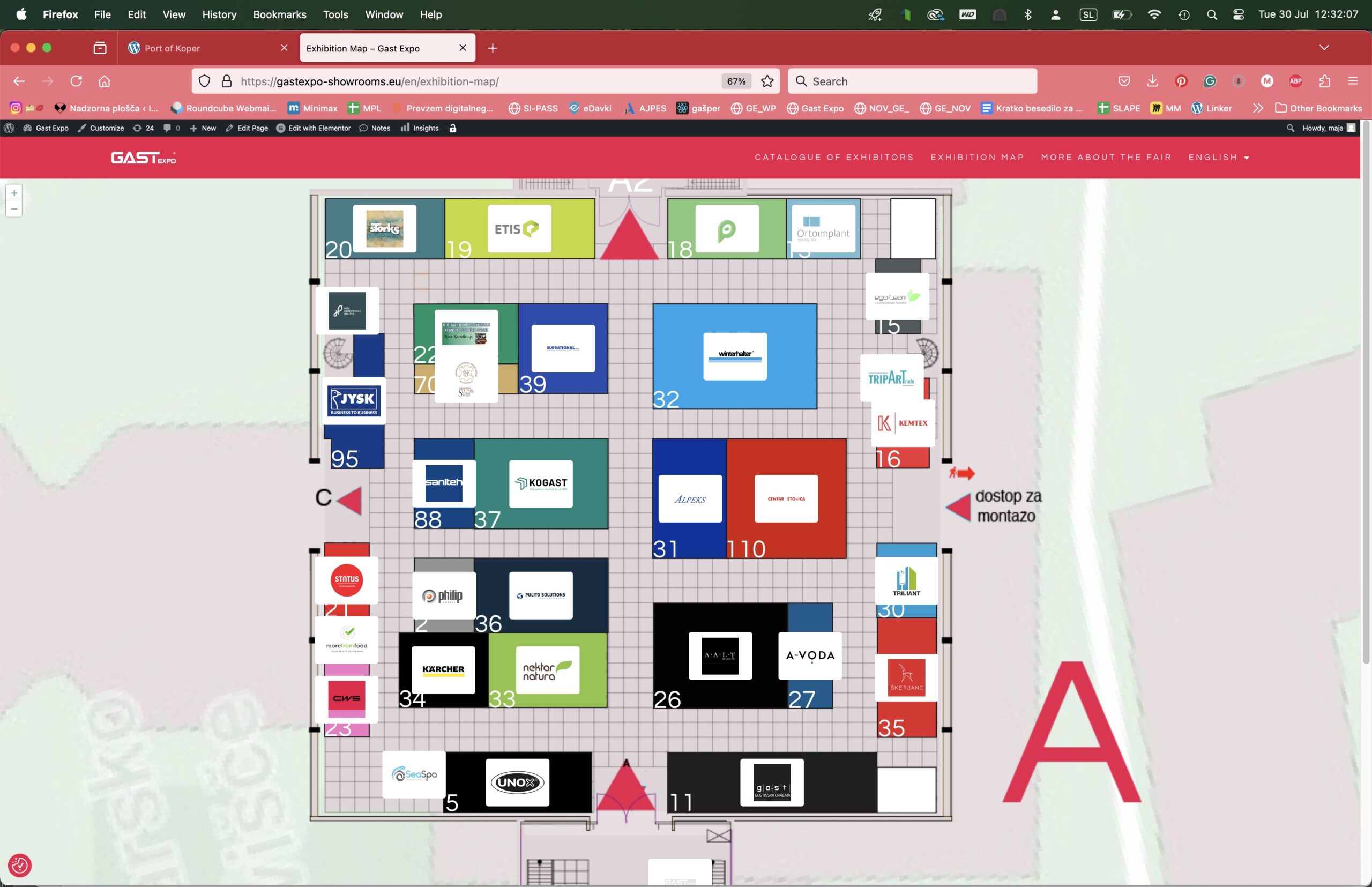Select the Winterhalter booth logo

tap(735, 356)
